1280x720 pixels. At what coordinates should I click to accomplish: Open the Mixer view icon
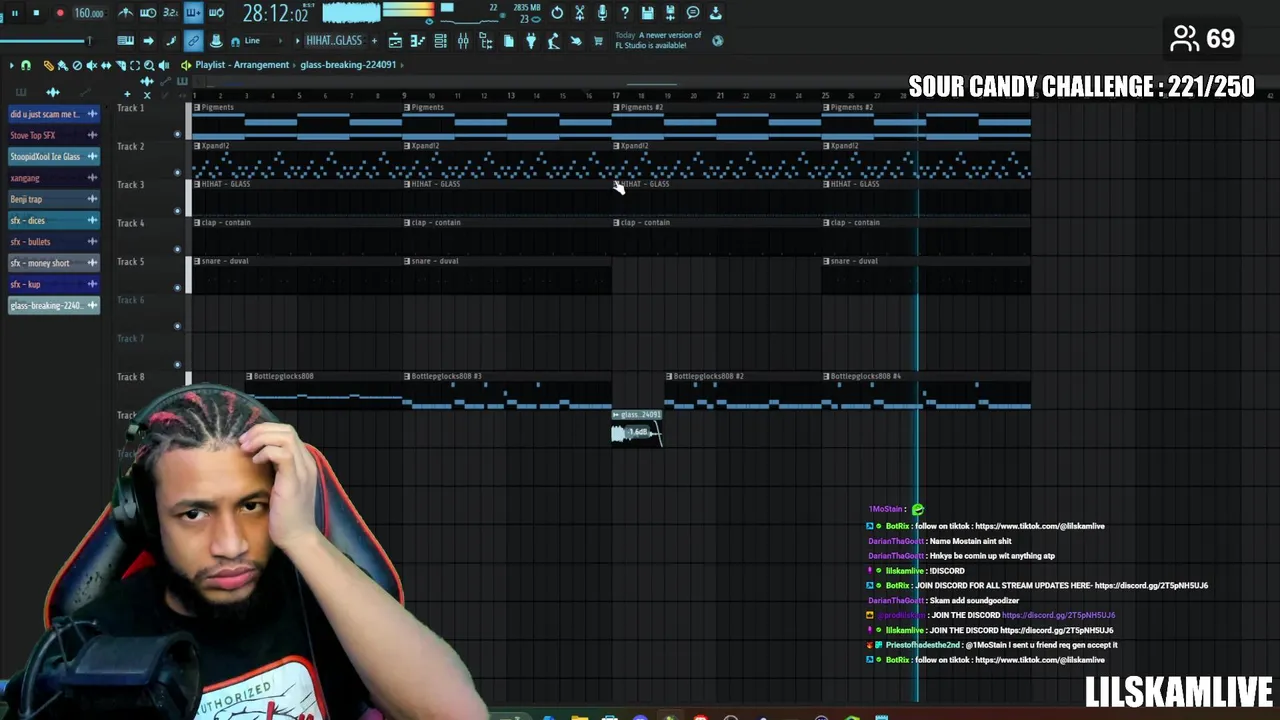(463, 41)
